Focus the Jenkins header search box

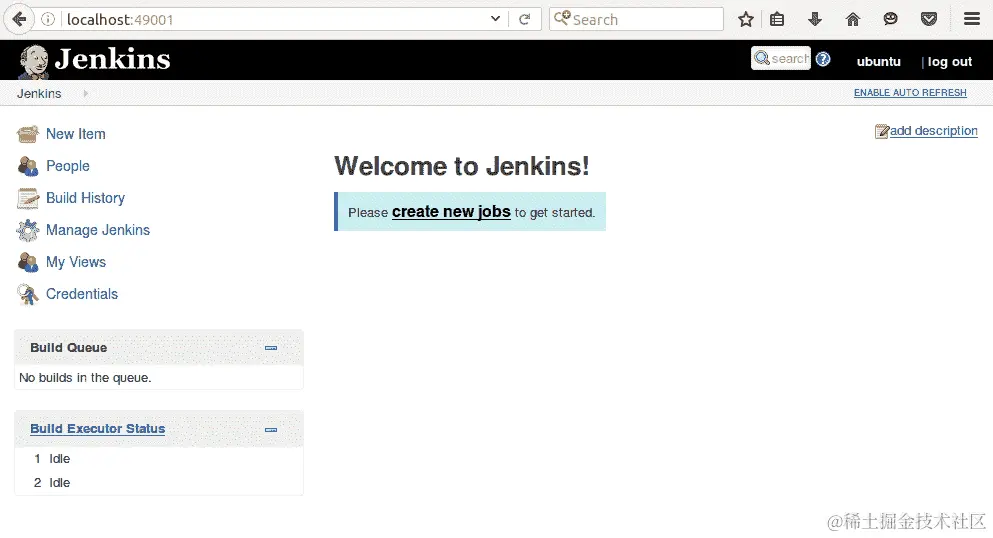point(781,58)
